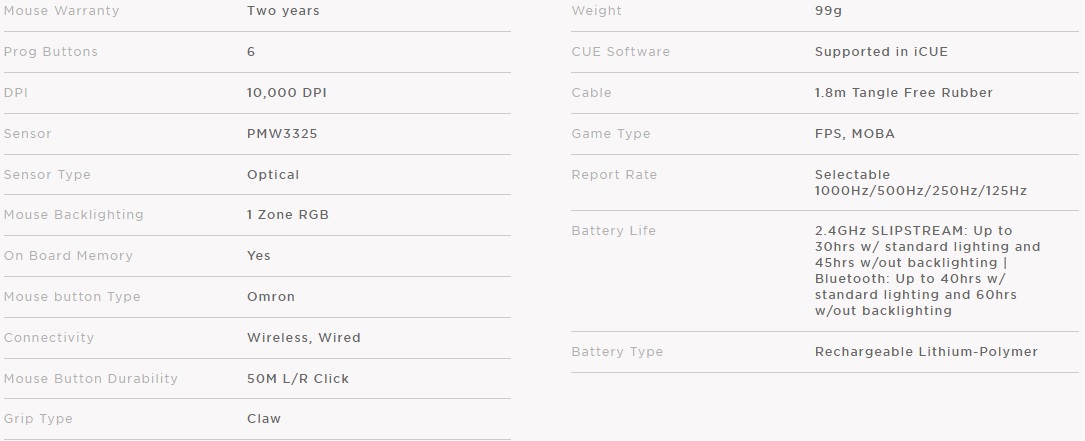Click the Report Rate label
The height and width of the screenshot is (441, 1085).
coord(614,175)
